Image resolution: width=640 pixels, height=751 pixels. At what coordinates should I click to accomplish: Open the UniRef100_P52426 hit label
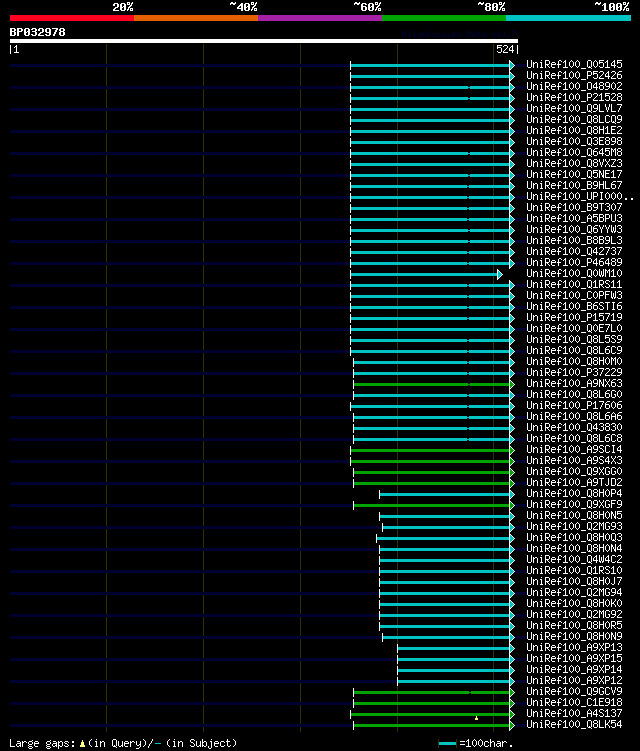coord(574,75)
